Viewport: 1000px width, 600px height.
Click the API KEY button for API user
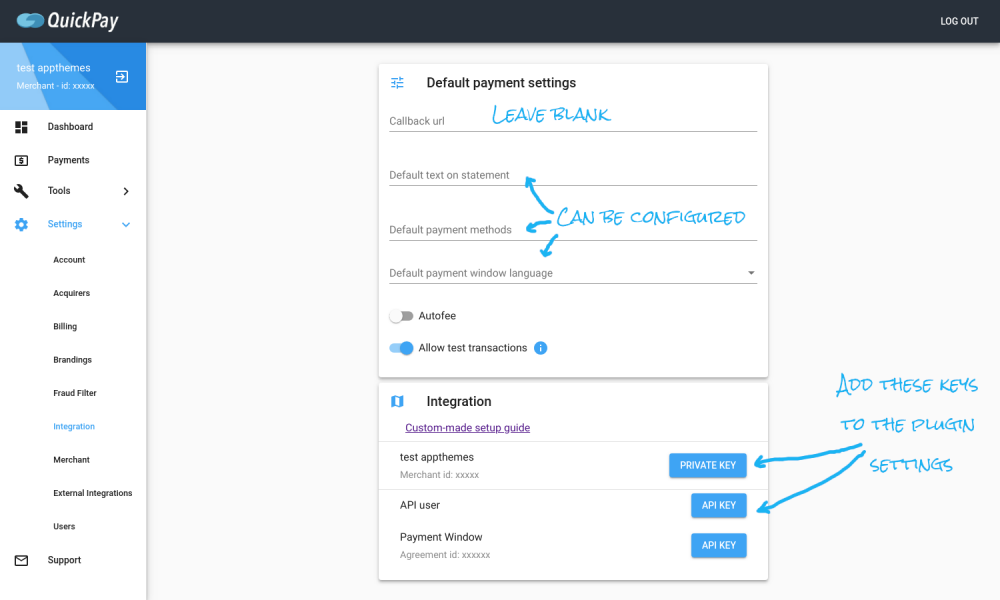pyautogui.click(x=719, y=505)
